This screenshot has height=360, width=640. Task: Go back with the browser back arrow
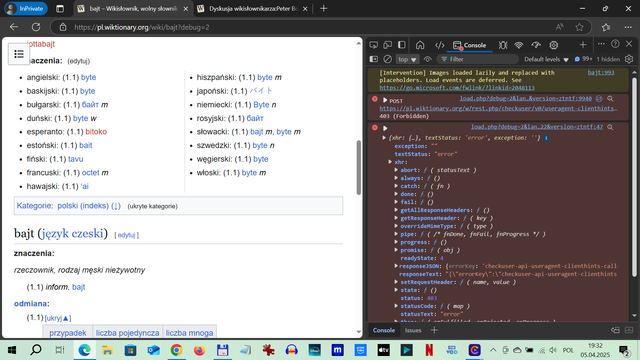tap(14, 27)
